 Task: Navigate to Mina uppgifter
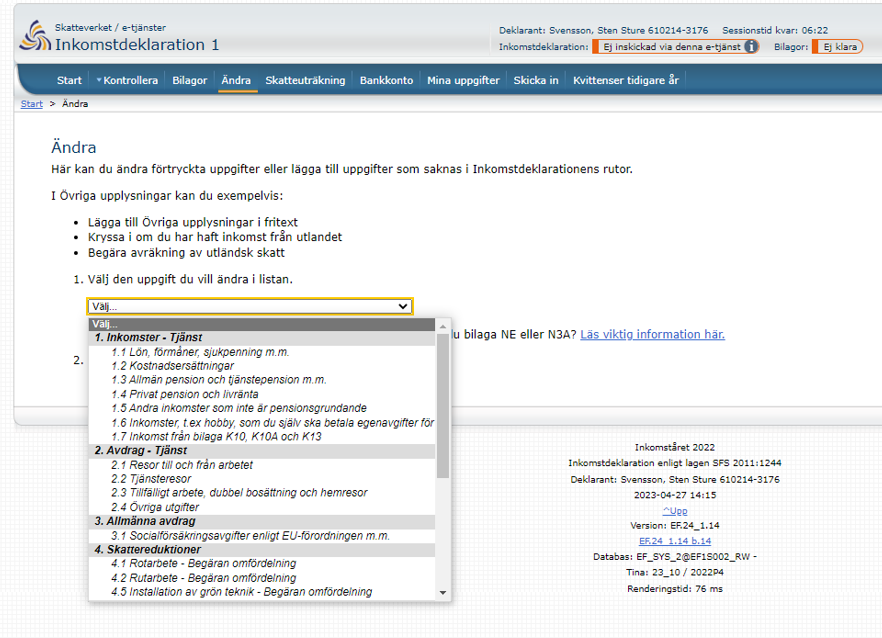tap(462, 80)
